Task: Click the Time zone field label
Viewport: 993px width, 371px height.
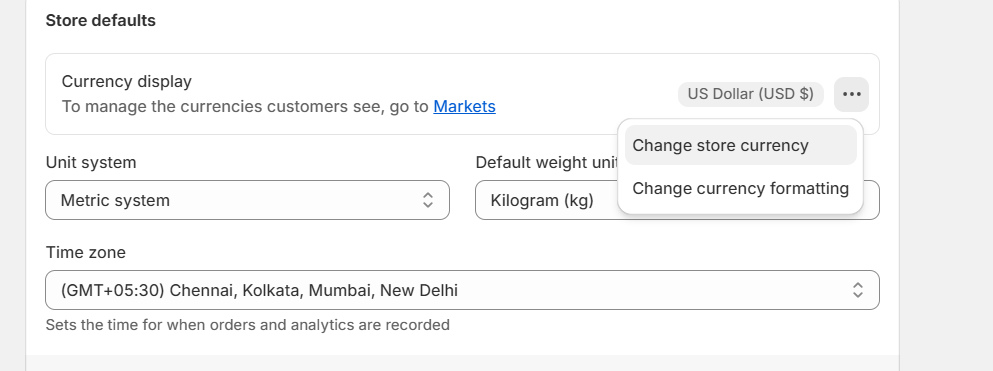Action: click(85, 253)
